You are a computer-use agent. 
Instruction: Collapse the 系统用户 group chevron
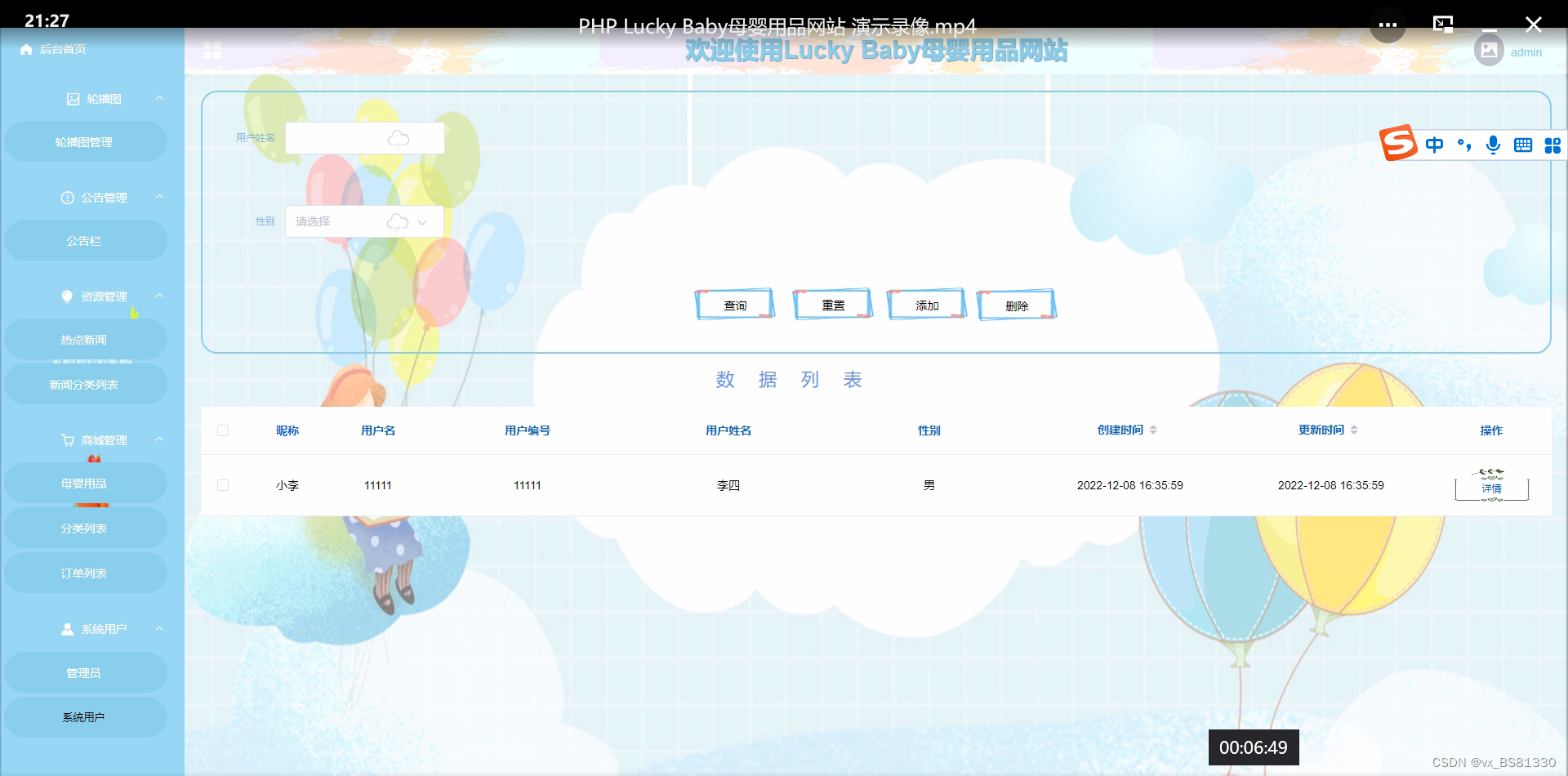[159, 628]
